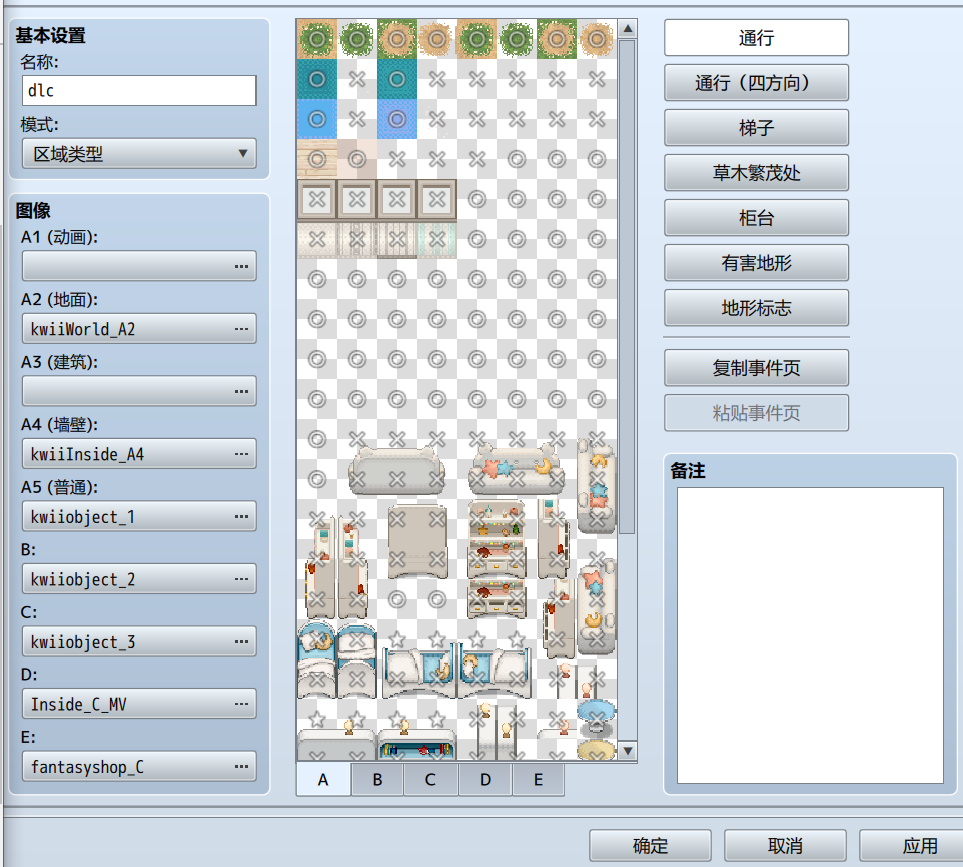Toggle passage on leftmost teal water tile
963x867 pixels.
click(317, 79)
